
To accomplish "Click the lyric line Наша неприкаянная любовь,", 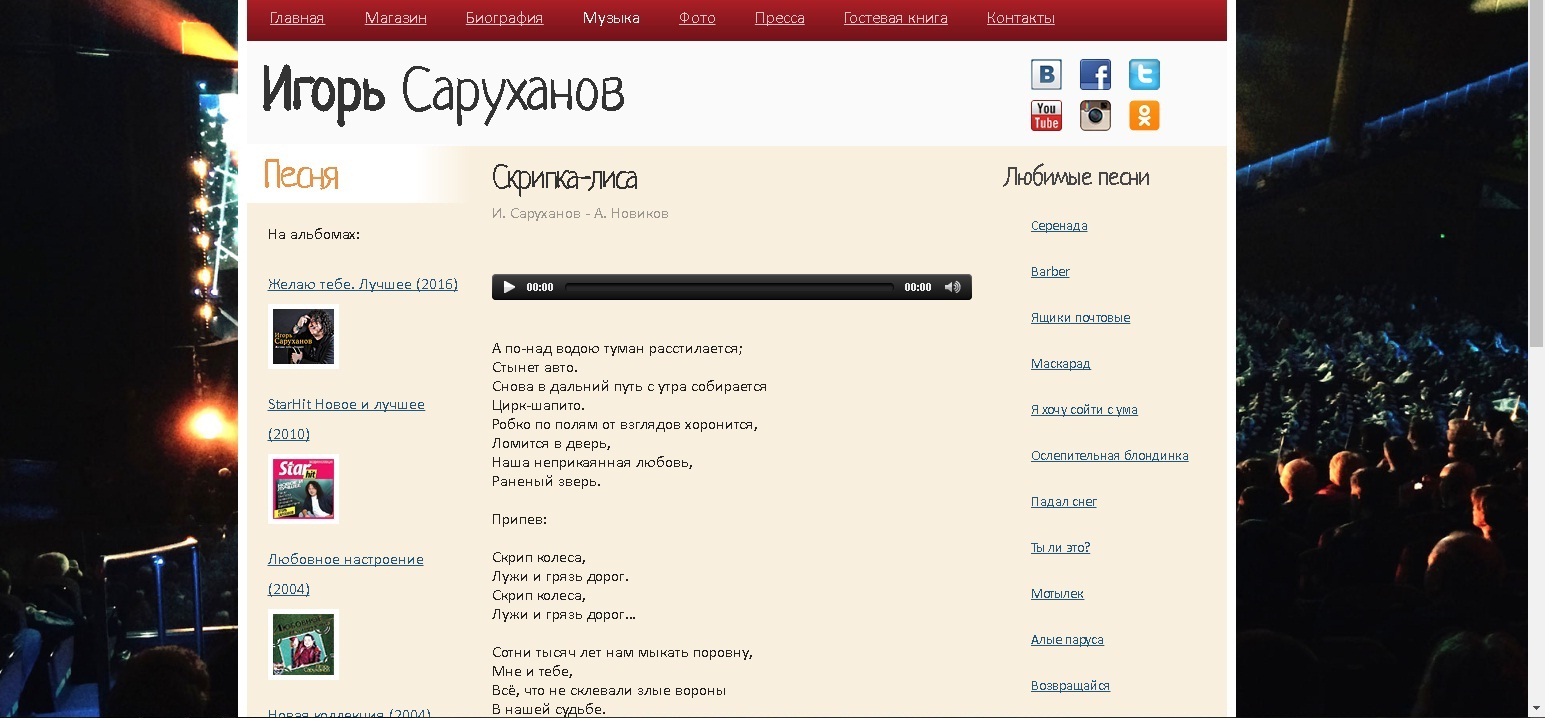I will (592, 463).
